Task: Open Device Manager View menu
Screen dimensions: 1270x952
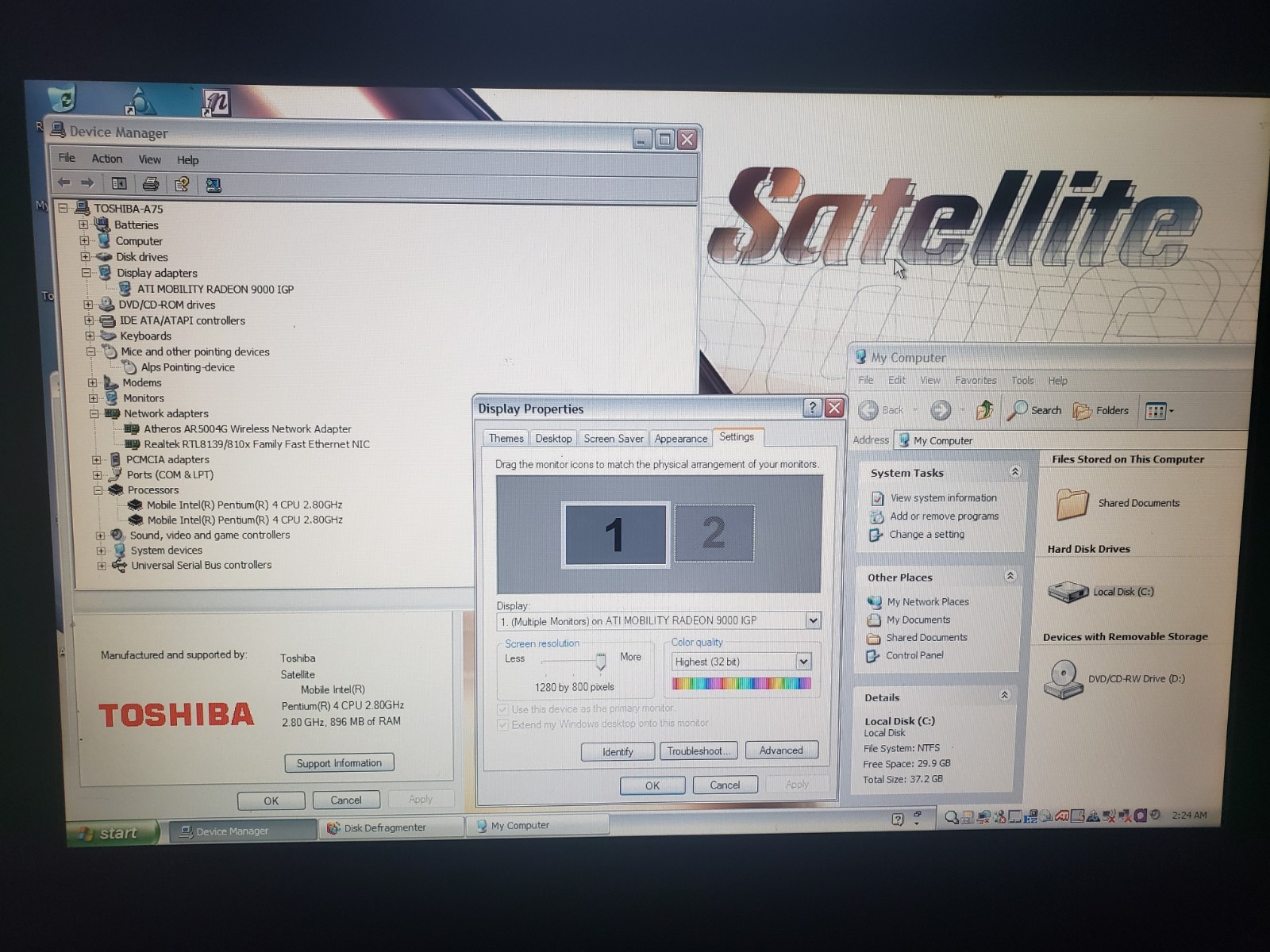Action: tap(149, 159)
